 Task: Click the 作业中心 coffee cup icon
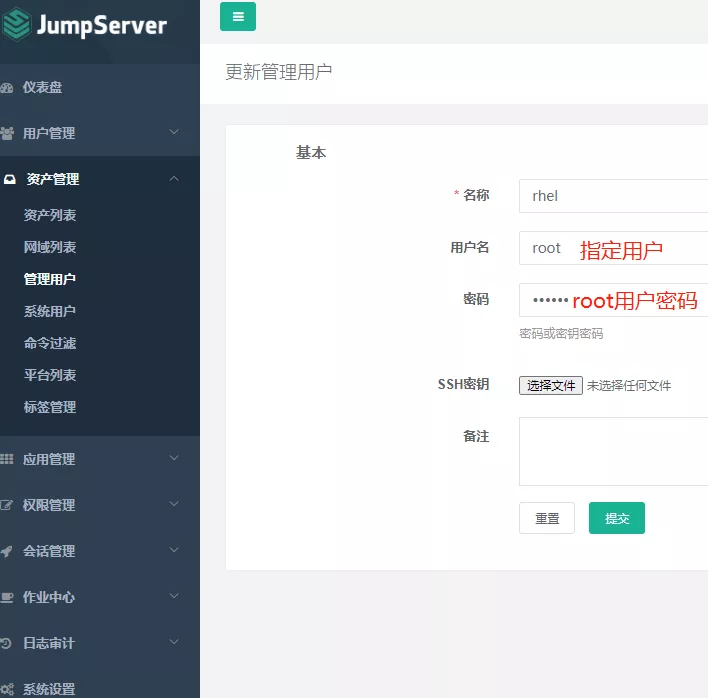pyautogui.click(x=7, y=598)
